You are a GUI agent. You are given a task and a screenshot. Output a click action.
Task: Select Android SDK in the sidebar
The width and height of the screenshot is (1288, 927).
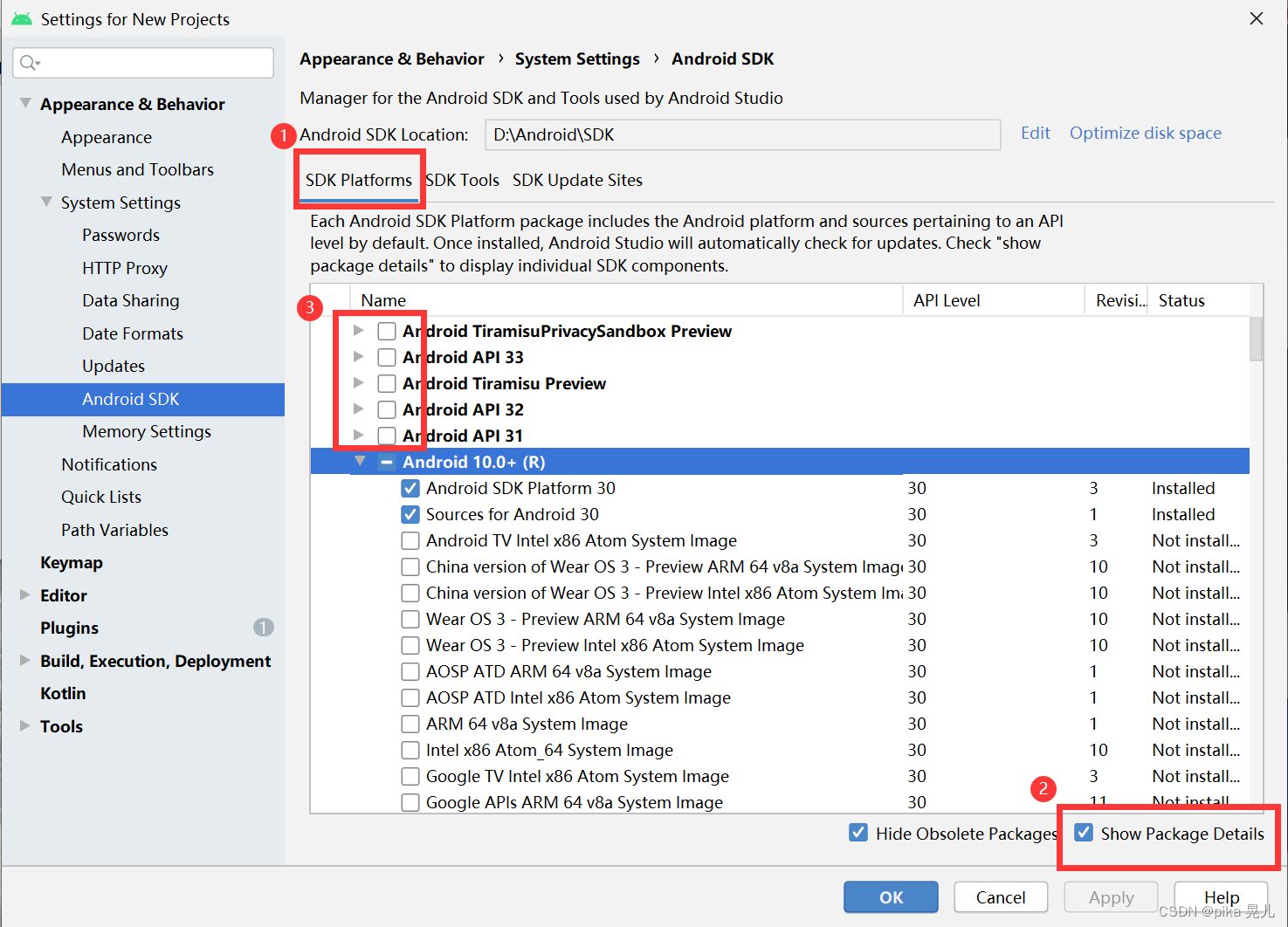click(x=143, y=399)
